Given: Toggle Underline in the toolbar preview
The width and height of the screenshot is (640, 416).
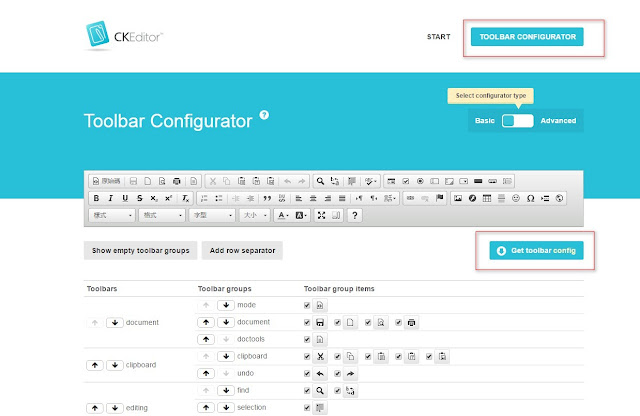Looking at the screenshot, I should [x=125, y=198].
